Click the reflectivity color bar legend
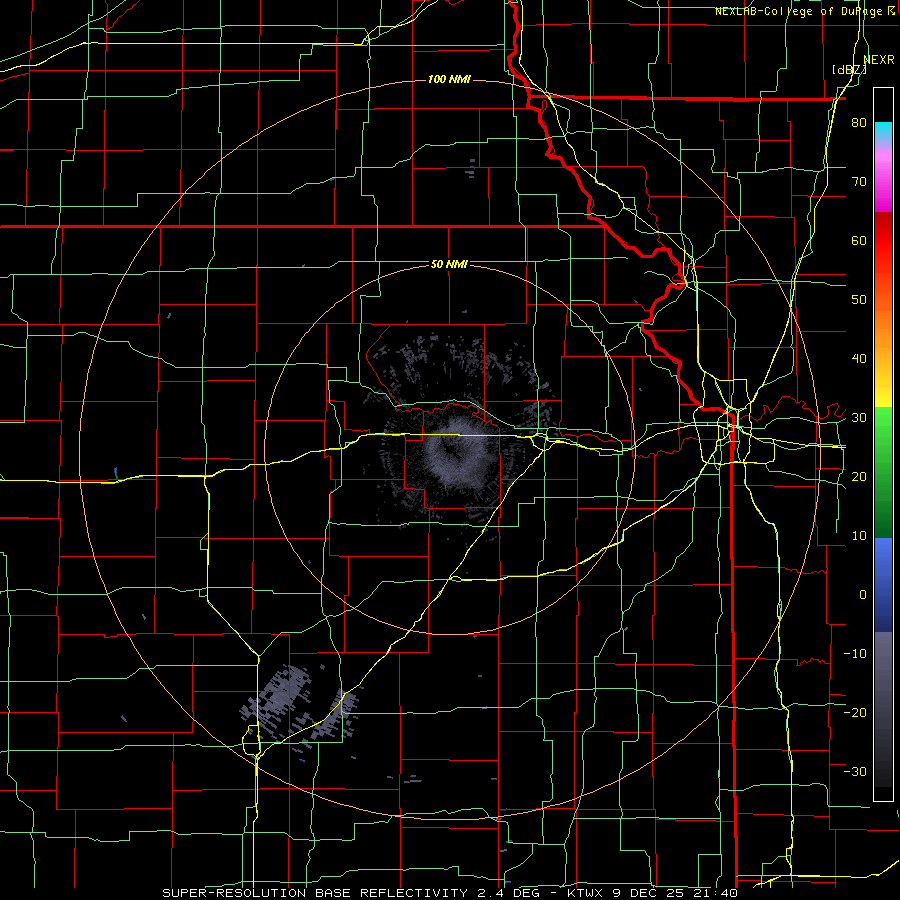The width and height of the screenshot is (900, 900). tap(883, 444)
